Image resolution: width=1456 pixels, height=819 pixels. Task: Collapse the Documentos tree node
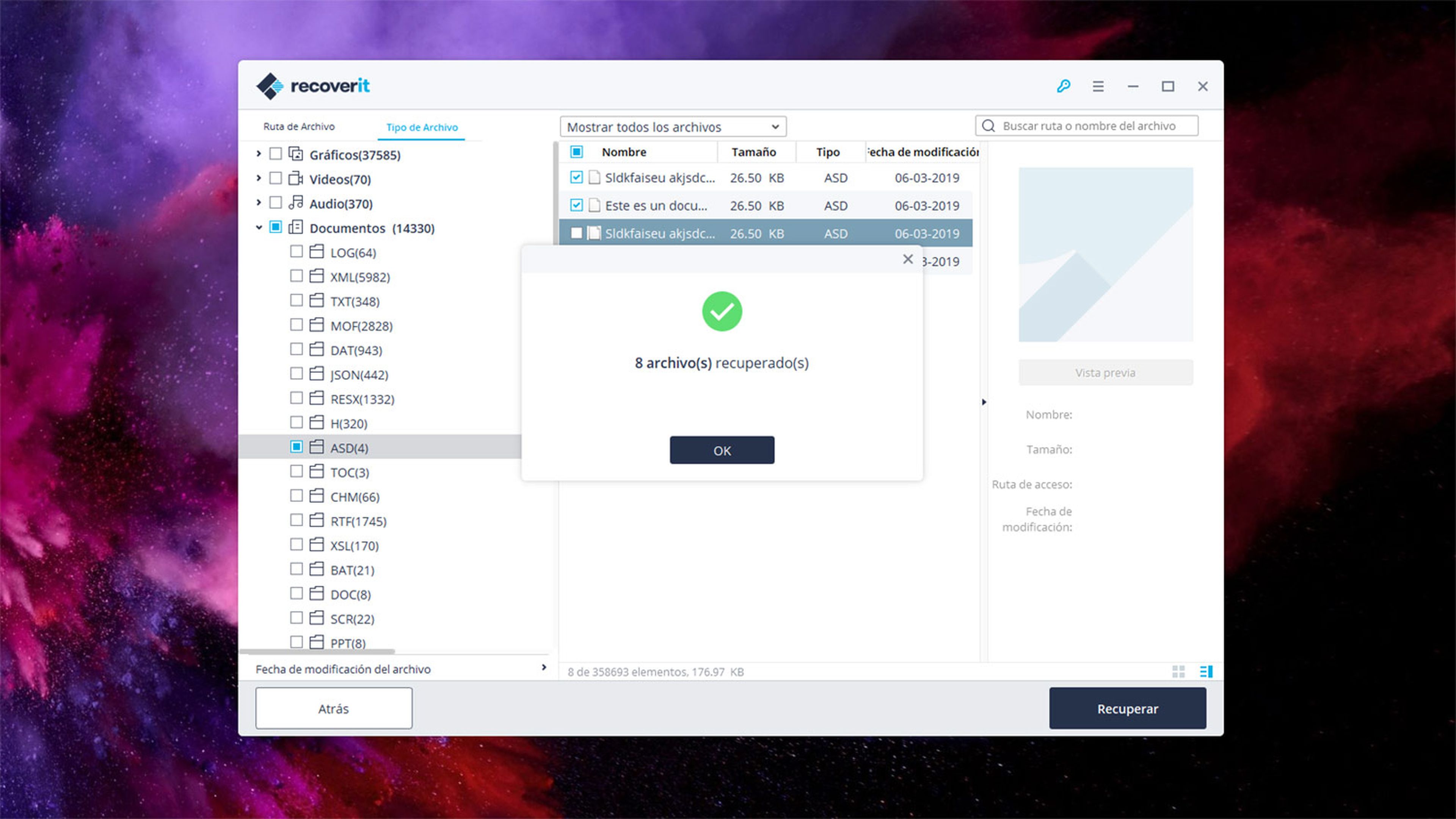click(258, 228)
